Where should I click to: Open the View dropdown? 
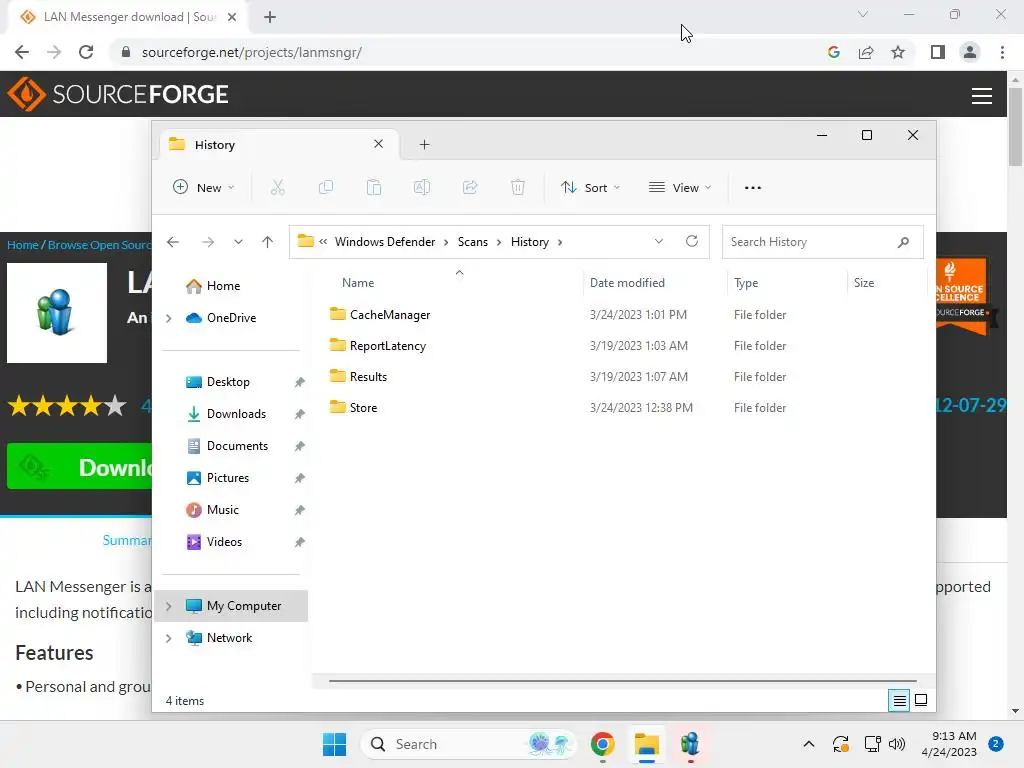click(680, 187)
